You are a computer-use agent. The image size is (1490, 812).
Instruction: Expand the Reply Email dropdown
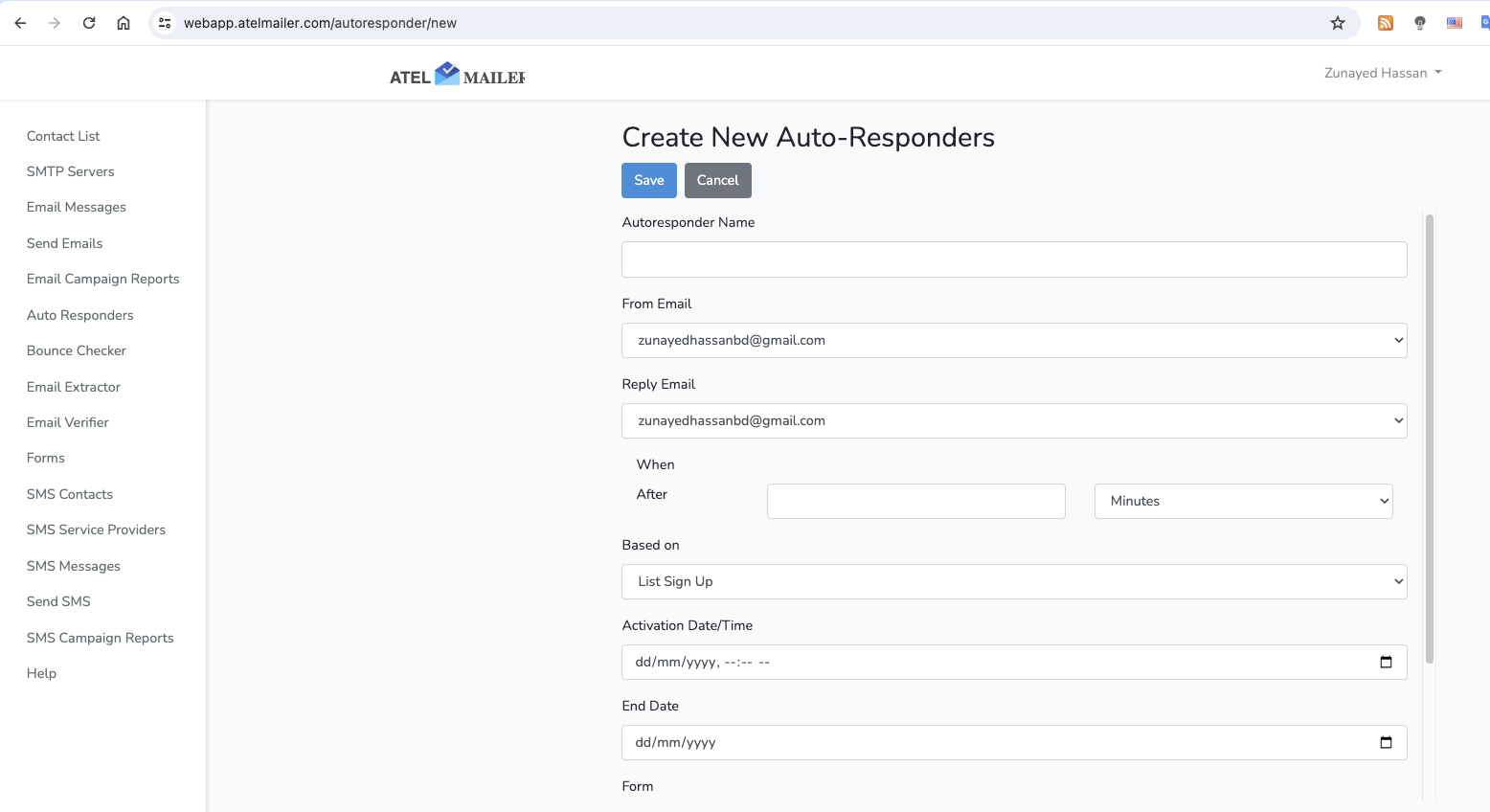[x=1014, y=420]
